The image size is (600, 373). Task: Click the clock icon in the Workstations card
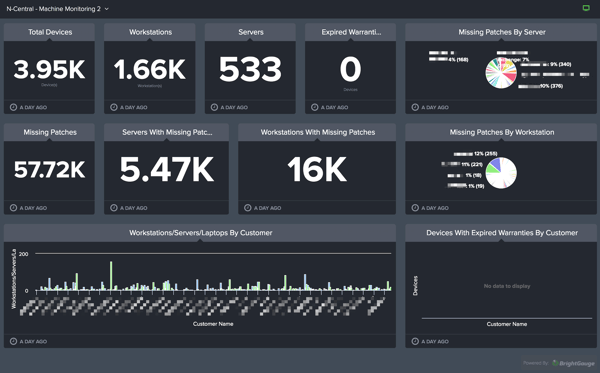click(114, 108)
